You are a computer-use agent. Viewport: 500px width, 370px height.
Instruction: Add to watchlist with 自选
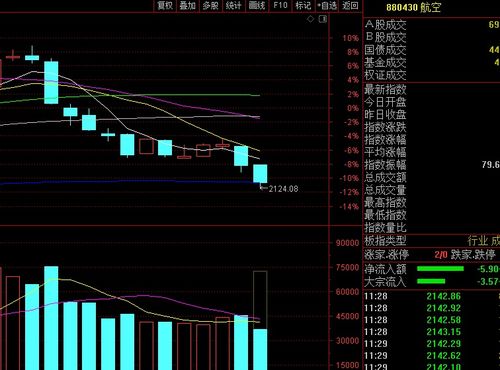click(327, 6)
